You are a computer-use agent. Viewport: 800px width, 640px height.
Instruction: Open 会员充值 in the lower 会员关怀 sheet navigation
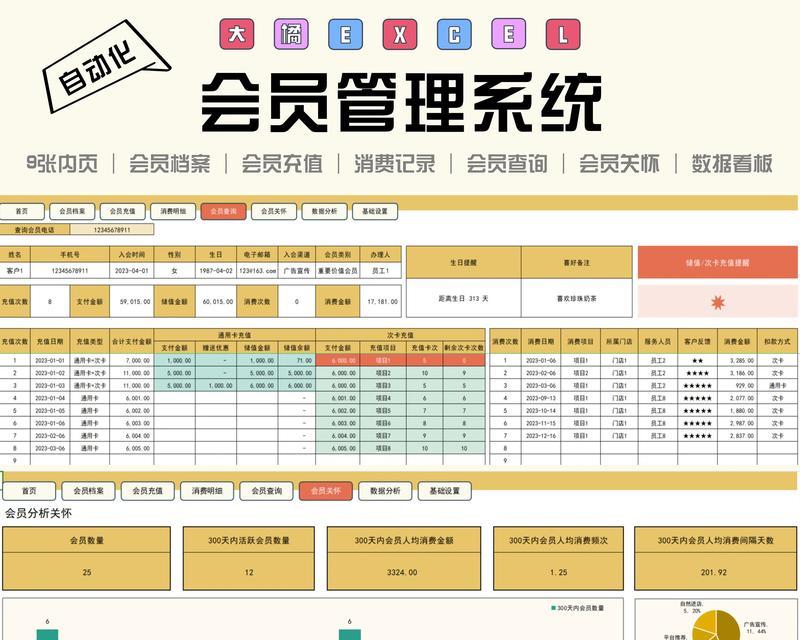point(147,491)
